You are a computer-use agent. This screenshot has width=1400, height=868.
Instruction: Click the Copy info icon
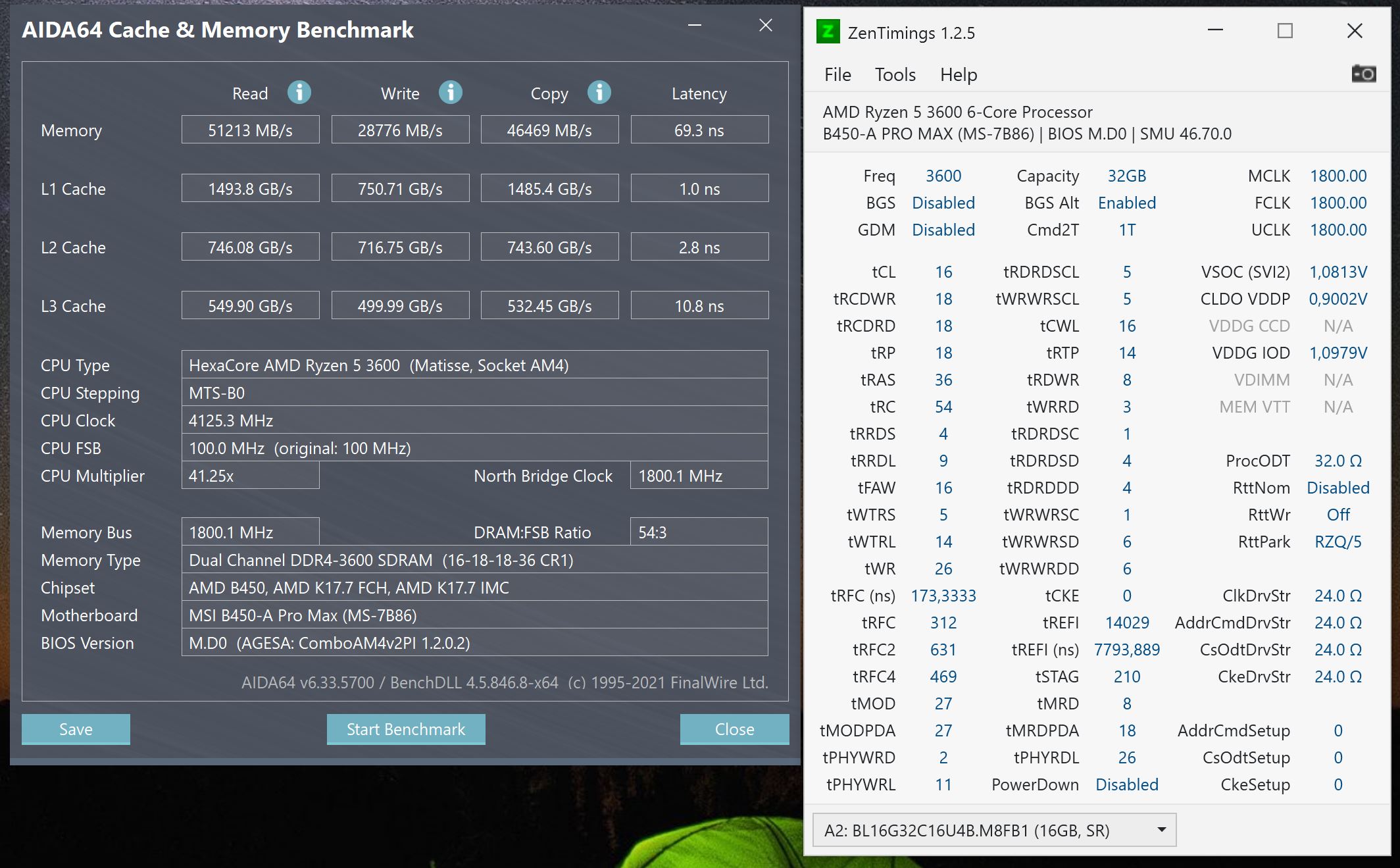pyautogui.click(x=599, y=93)
